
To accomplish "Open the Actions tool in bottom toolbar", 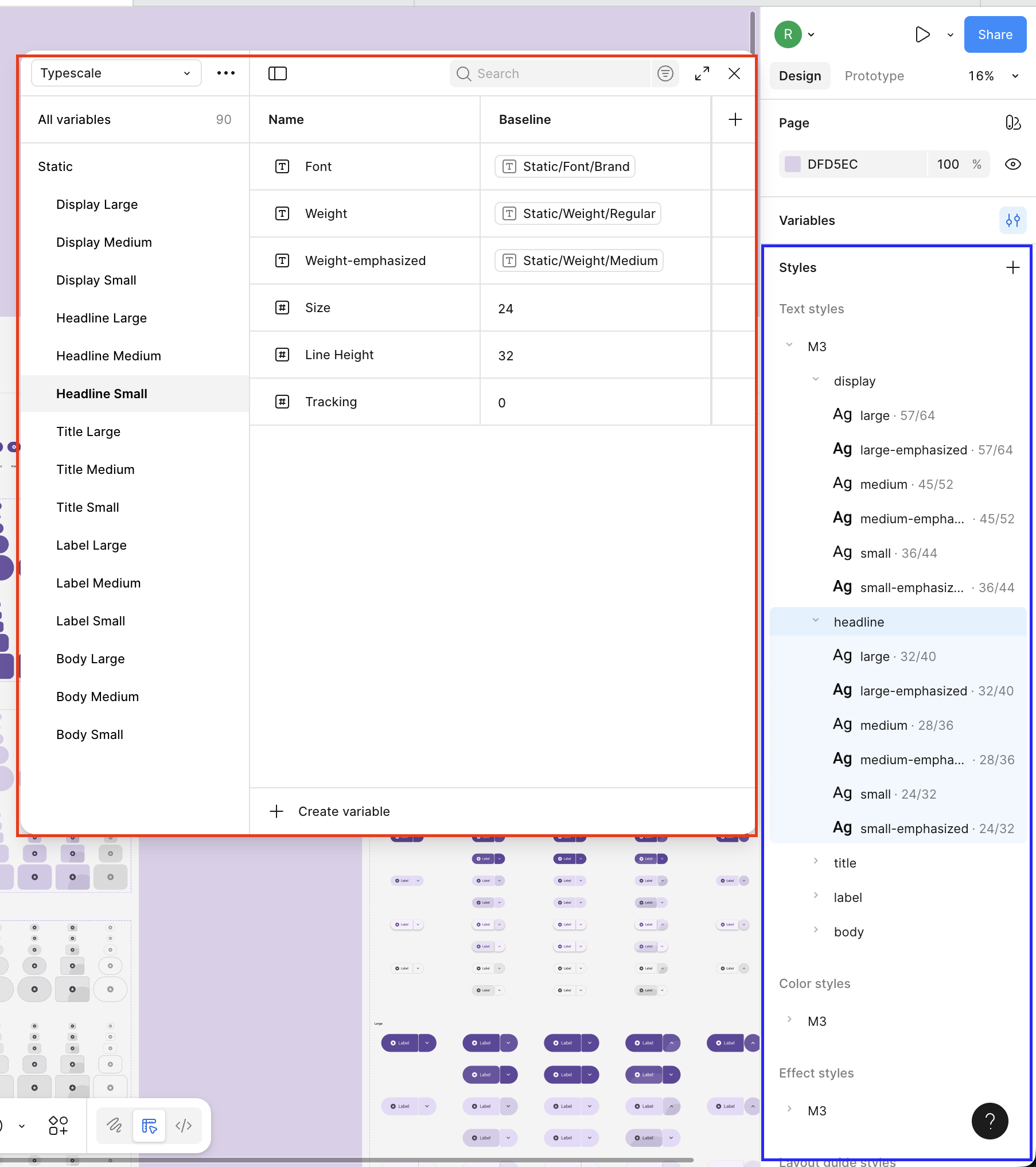I will [58, 1126].
